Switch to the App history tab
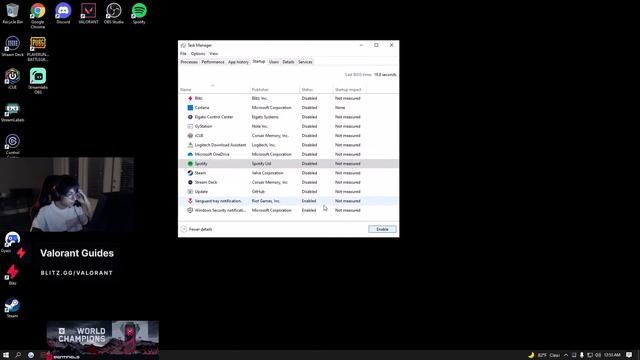 (x=238, y=62)
